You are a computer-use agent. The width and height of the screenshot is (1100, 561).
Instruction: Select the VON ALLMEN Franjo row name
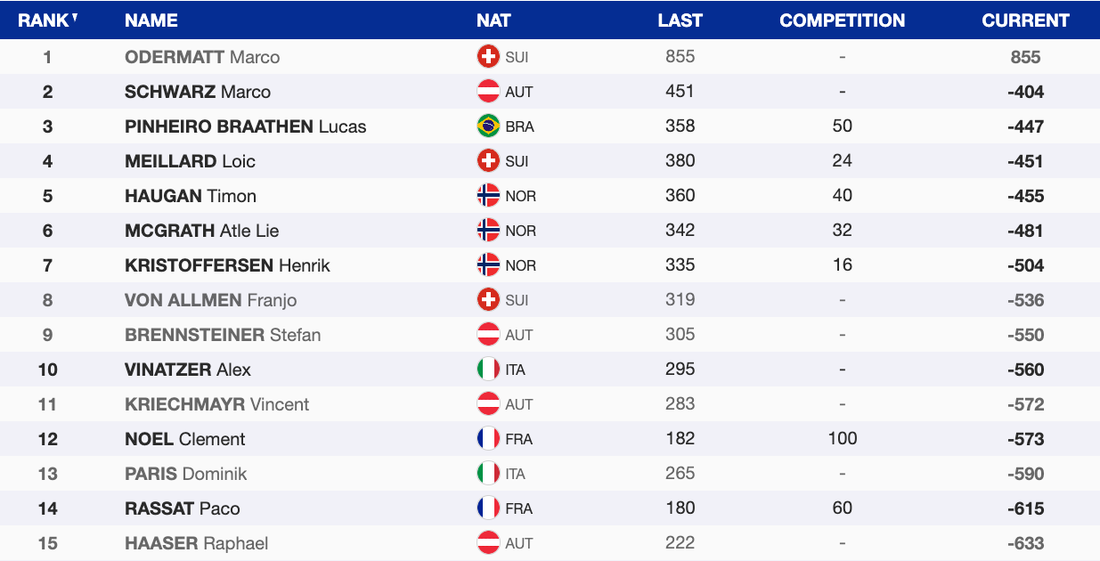(x=210, y=300)
